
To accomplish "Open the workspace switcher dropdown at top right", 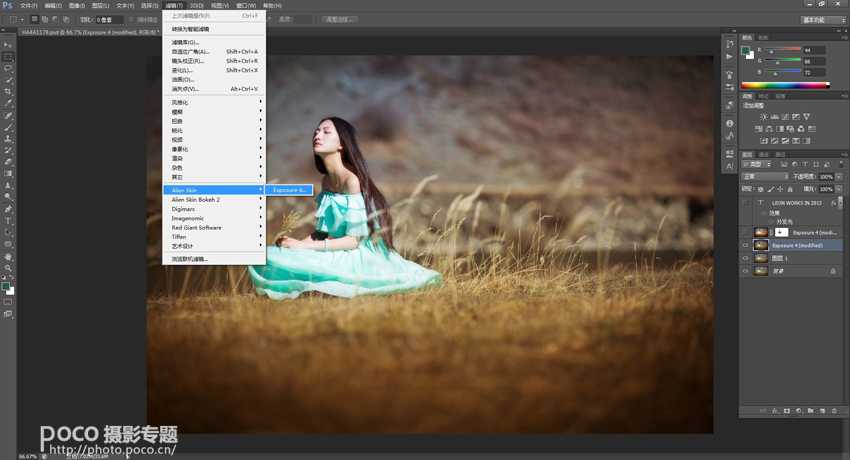I will pos(822,19).
